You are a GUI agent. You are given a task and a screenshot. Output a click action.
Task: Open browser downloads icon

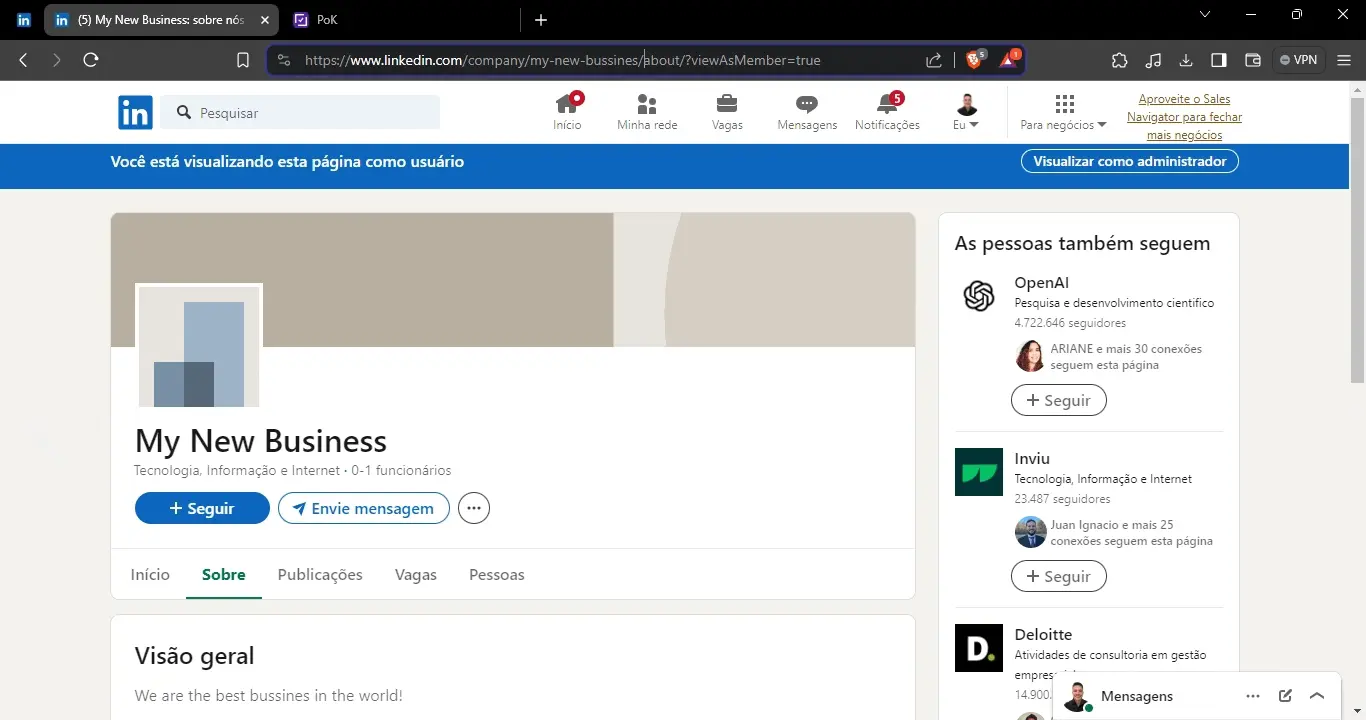coord(1186,60)
